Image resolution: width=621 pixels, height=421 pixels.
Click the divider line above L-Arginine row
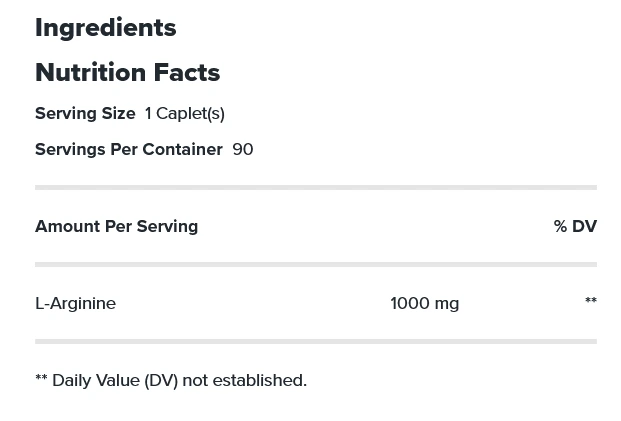pos(316,264)
